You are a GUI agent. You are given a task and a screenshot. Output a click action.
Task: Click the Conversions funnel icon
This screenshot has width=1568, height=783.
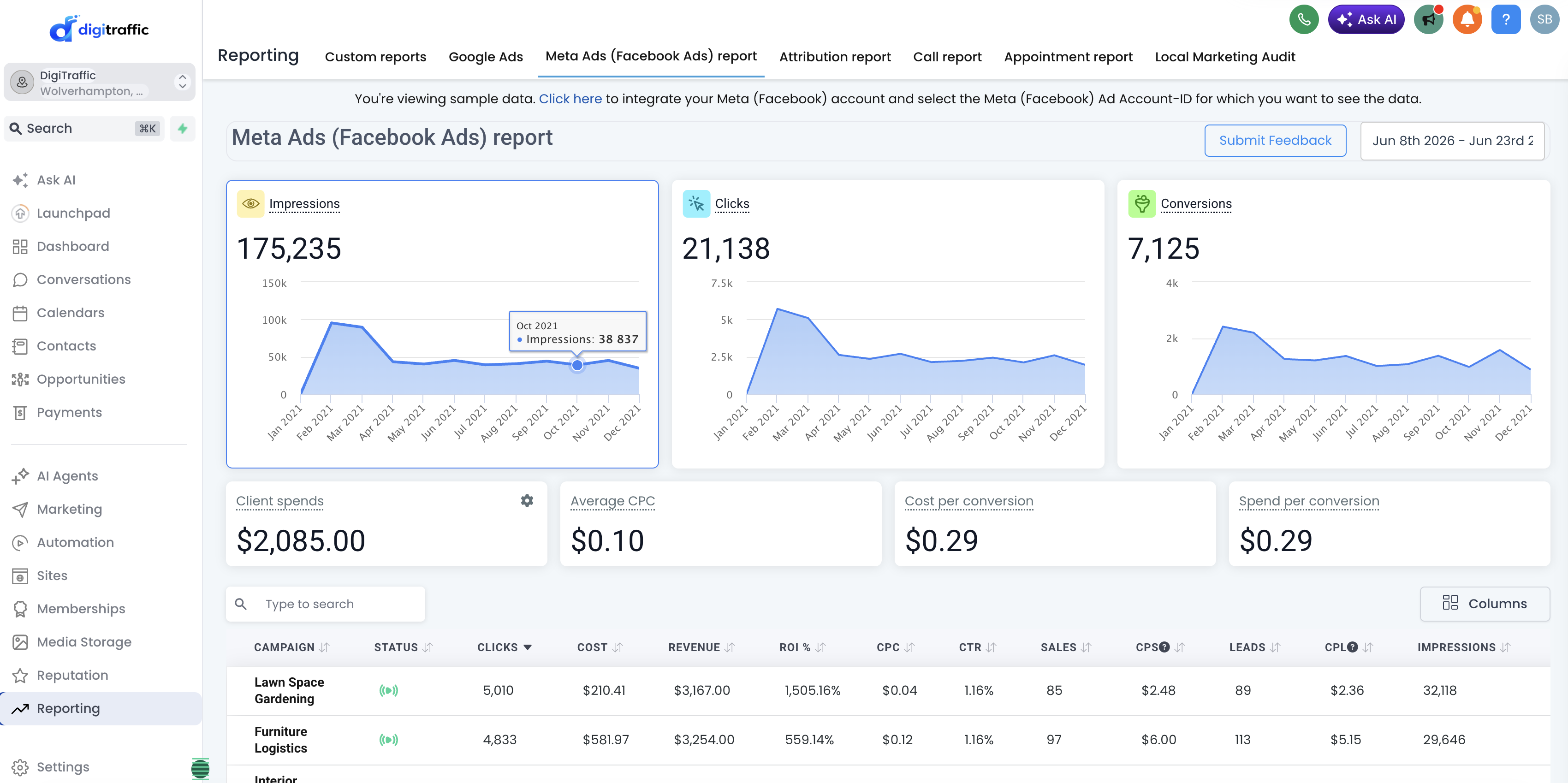1142,204
